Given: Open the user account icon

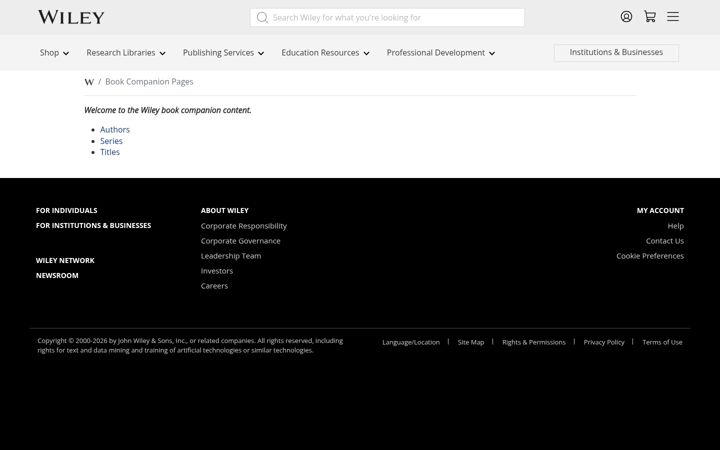Looking at the screenshot, I should pyautogui.click(x=626, y=17).
